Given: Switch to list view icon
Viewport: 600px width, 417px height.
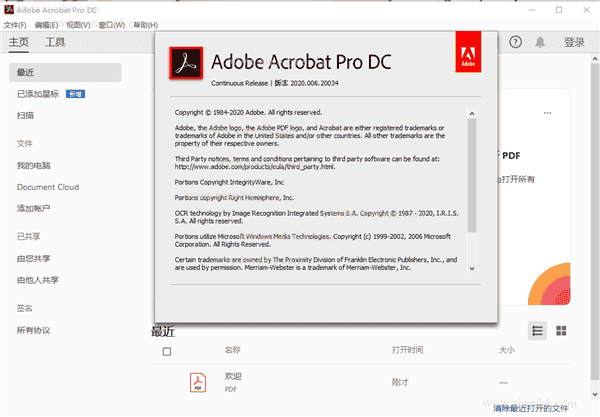Looking at the screenshot, I should (x=538, y=330).
